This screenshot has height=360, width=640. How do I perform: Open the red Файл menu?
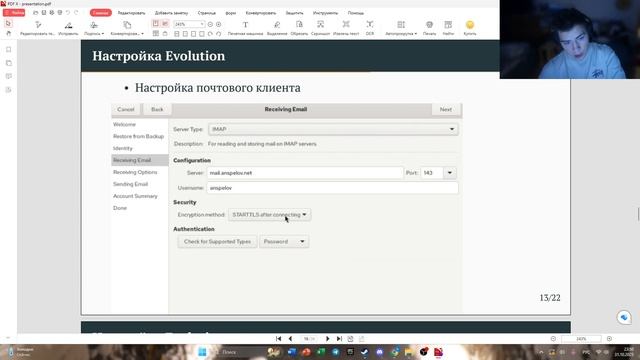[x=14, y=13]
